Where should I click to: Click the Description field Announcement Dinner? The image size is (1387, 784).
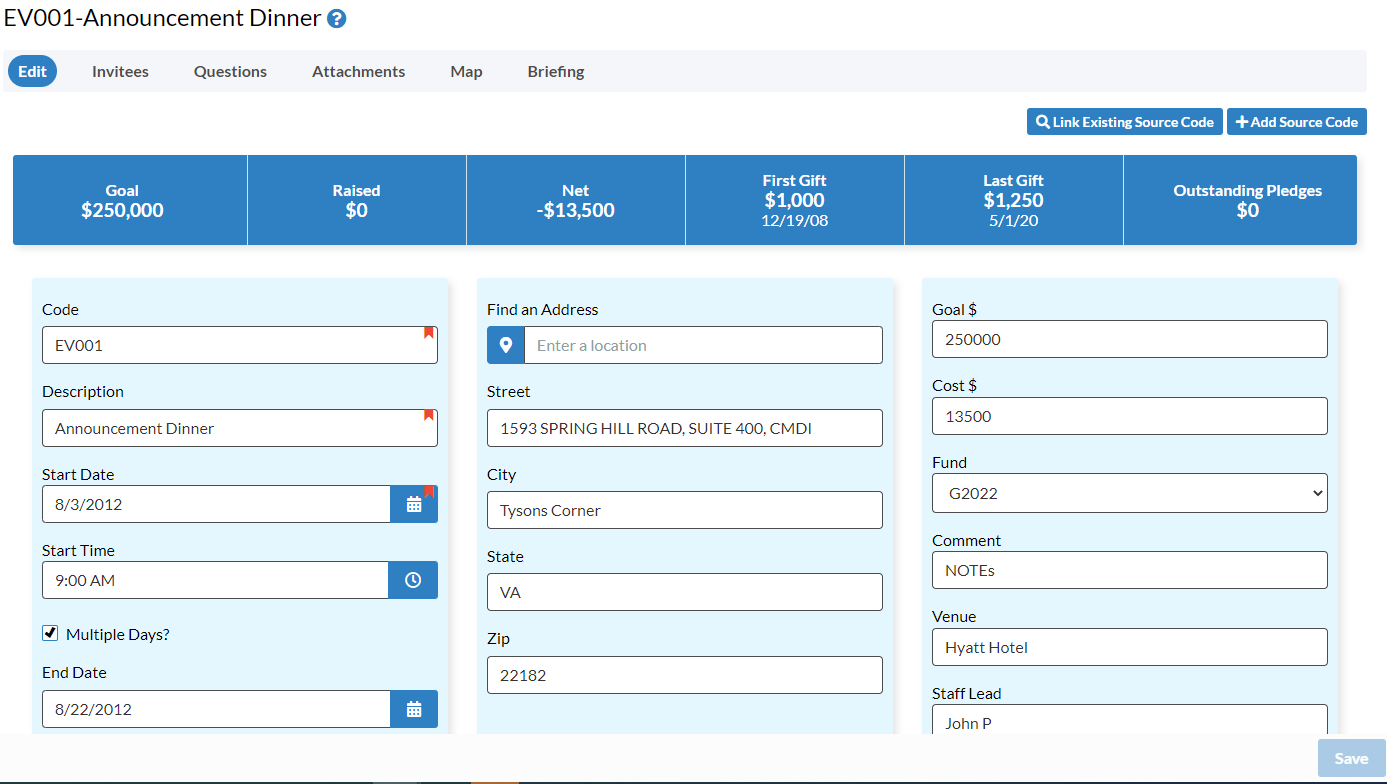pos(240,428)
